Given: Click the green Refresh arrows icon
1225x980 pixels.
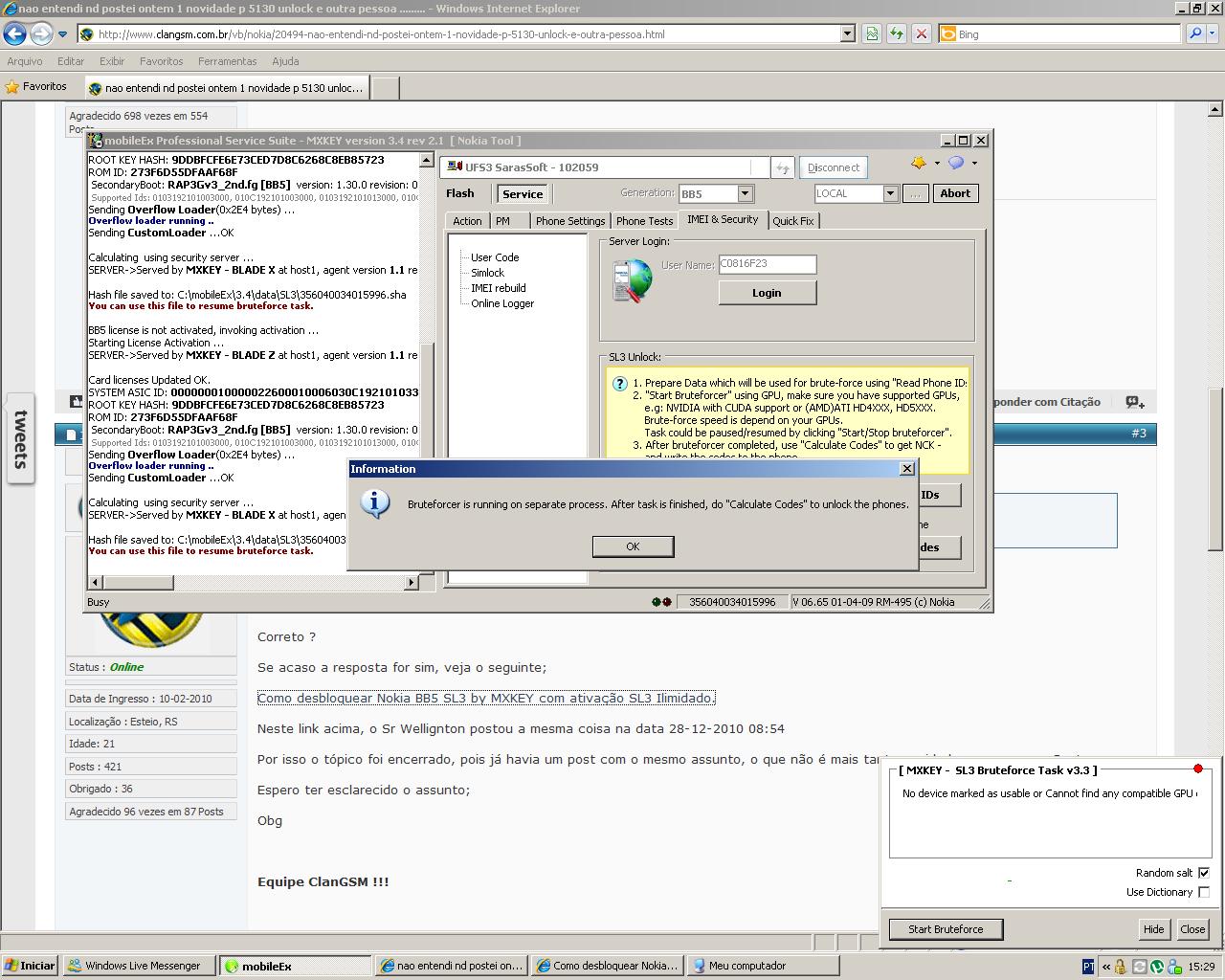Looking at the screenshot, I should pyautogui.click(x=897, y=33).
